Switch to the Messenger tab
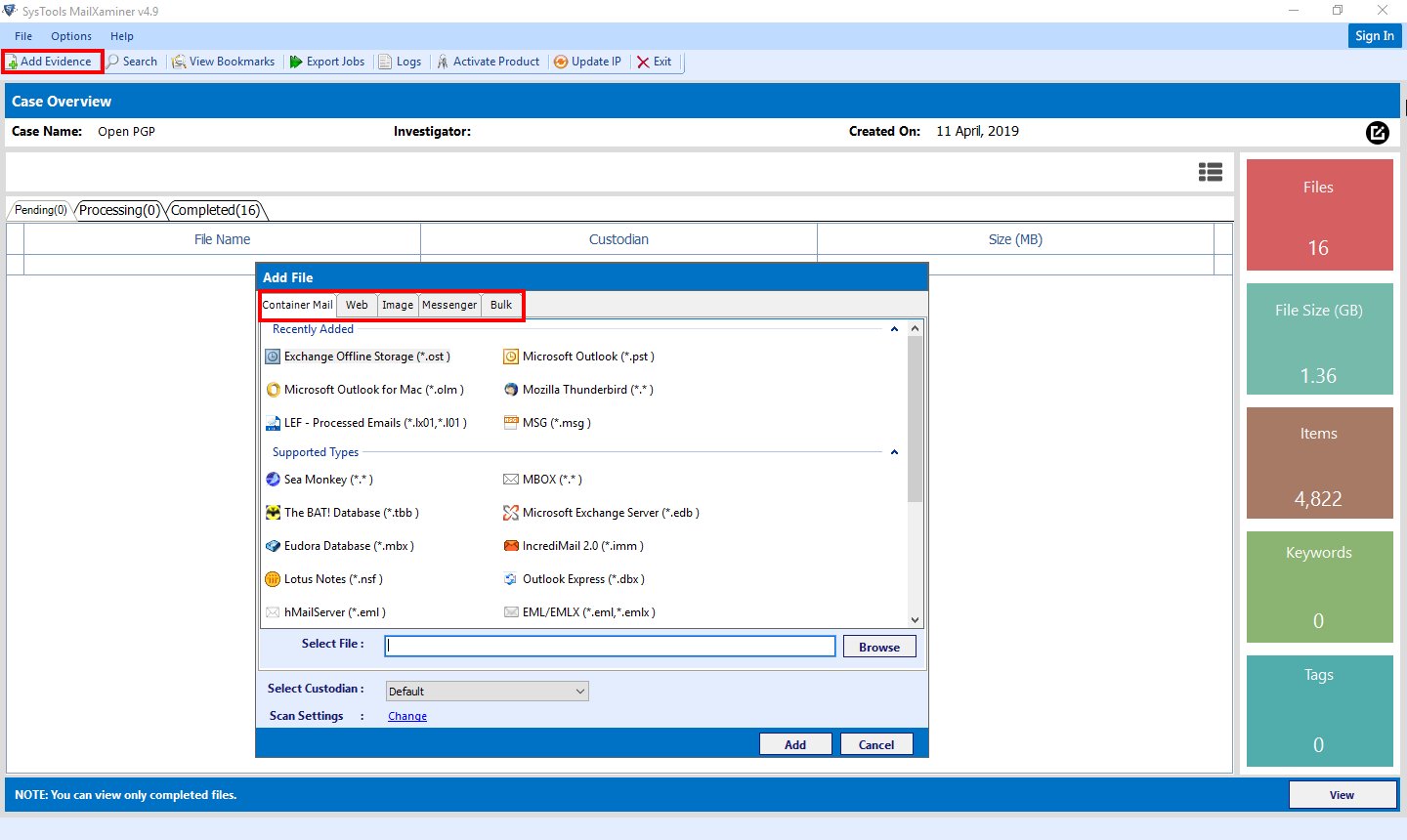Image resolution: width=1407 pixels, height=840 pixels. (449, 305)
